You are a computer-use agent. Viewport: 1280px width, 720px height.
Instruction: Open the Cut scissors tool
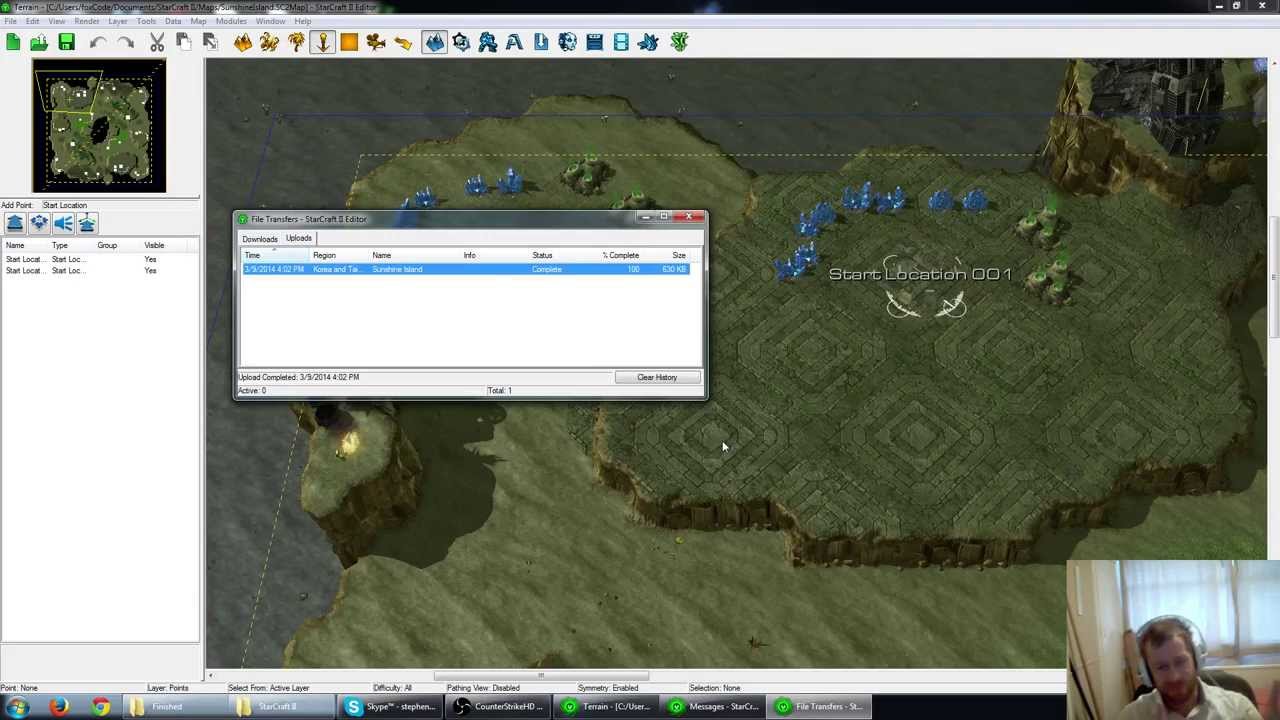[157, 42]
